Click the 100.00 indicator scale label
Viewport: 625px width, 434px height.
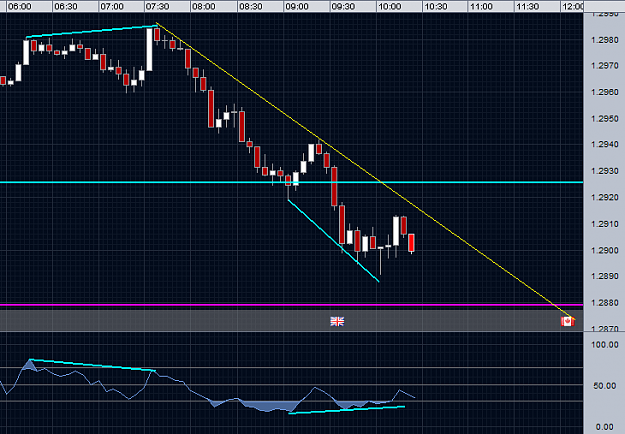tap(605, 345)
